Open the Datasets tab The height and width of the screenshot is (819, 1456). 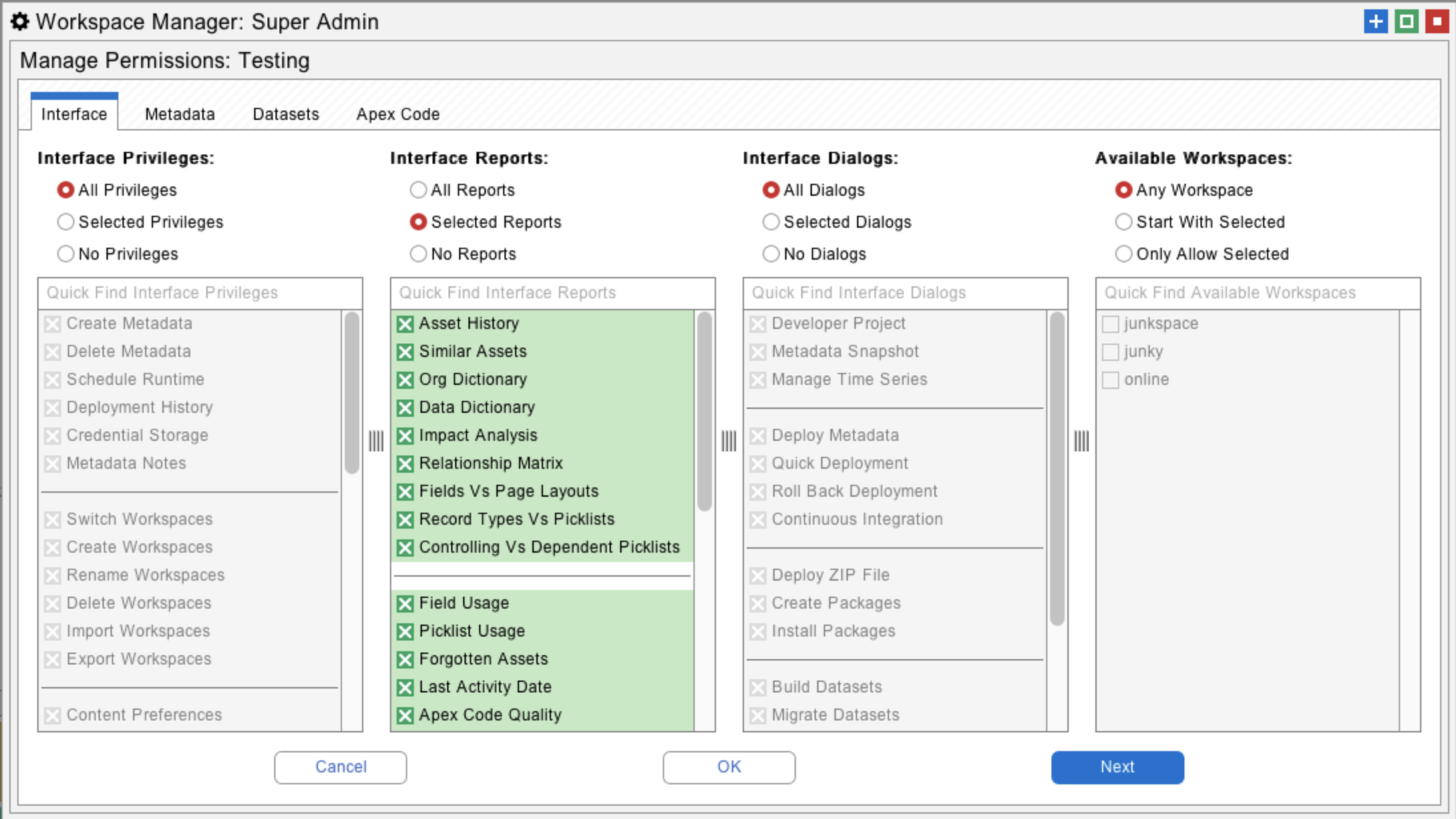pyautogui.click(x=285, y=114)
